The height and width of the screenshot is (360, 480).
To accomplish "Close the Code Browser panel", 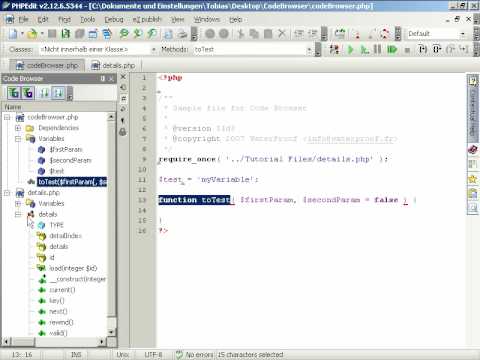I will coord(111,79).
